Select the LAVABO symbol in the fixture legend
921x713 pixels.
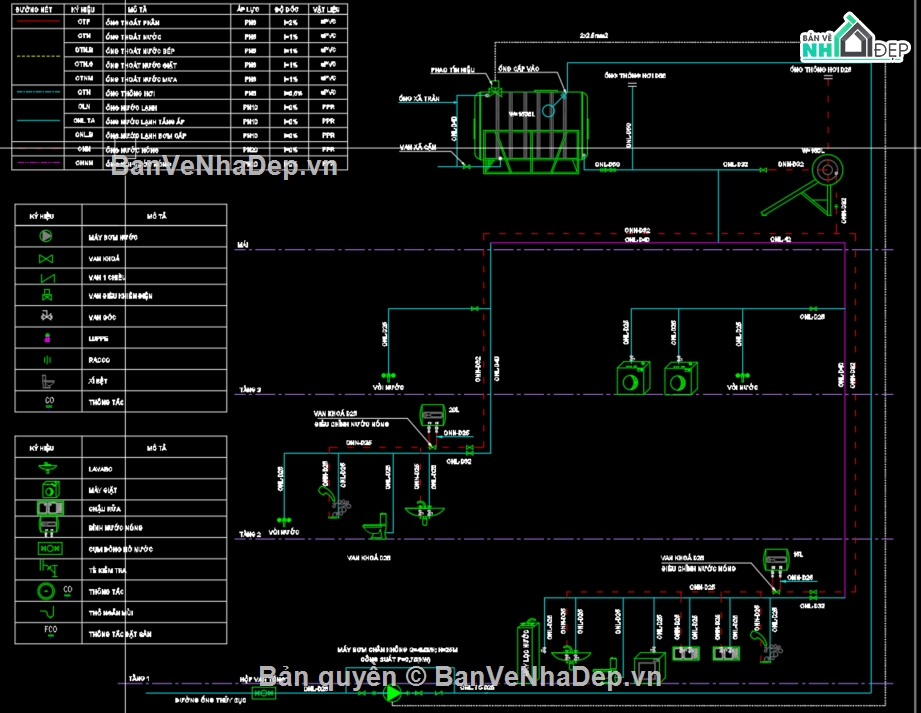click(x=49, y=468)
